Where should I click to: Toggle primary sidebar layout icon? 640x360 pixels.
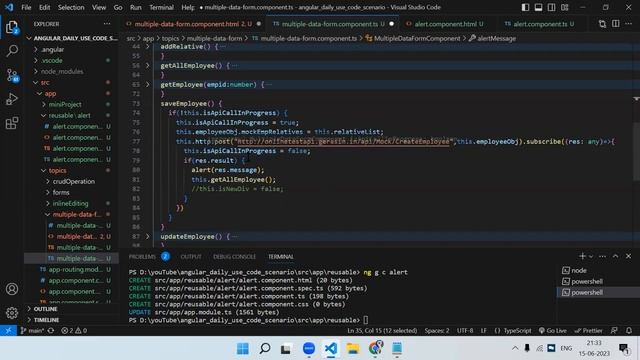tap(525, 7)
